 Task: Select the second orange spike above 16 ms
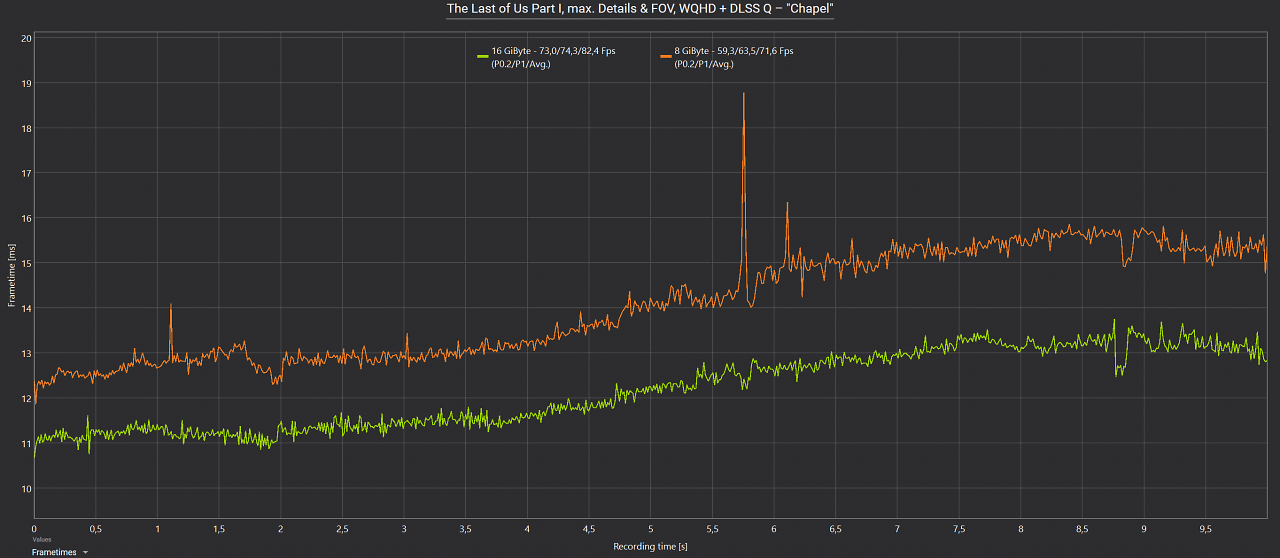point(787,204)
